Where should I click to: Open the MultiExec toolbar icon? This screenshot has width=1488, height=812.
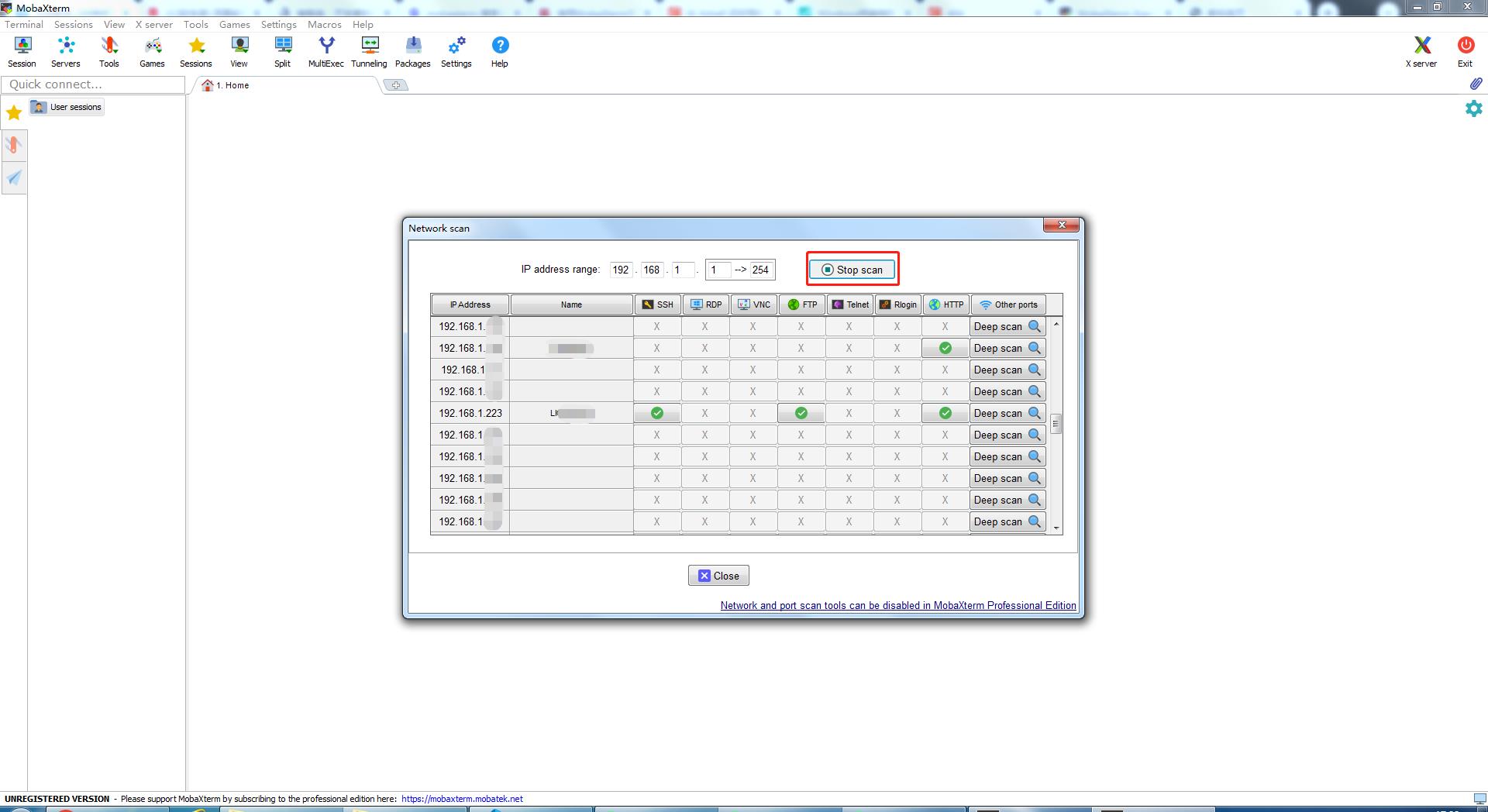pos(326,52)
